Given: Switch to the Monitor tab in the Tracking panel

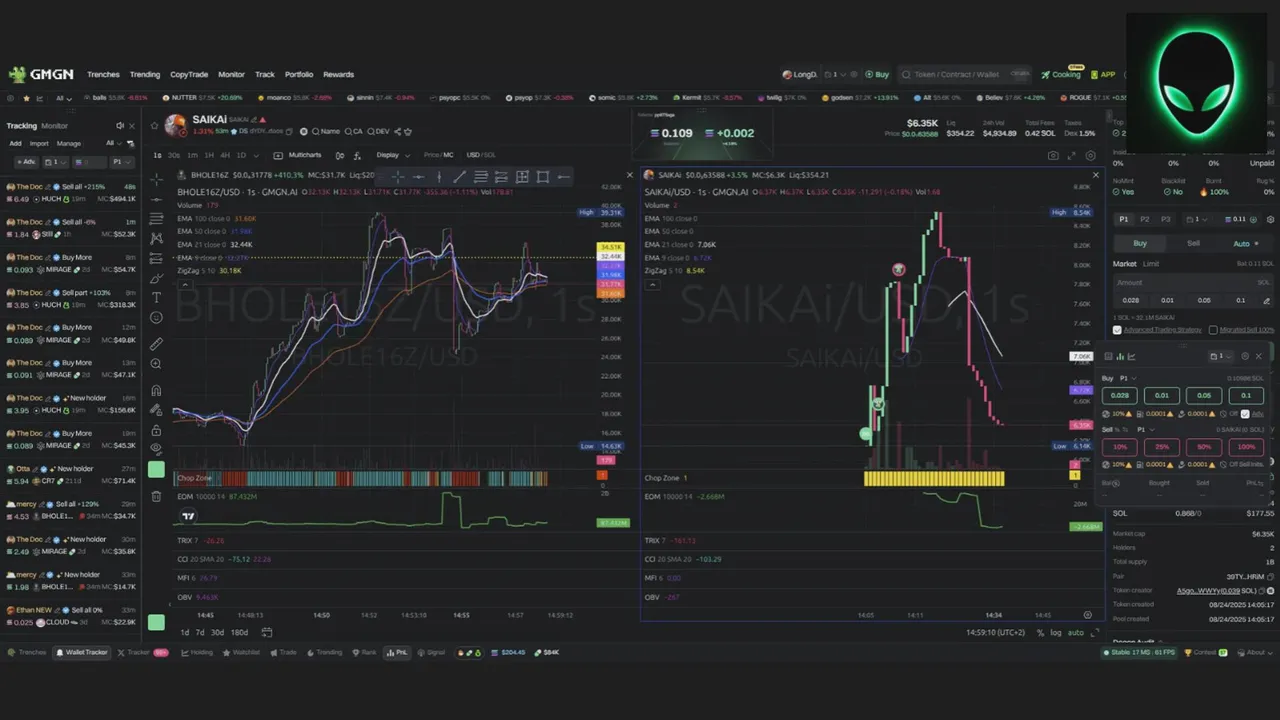Looking at the screenshot, I should [x=55, y=126].
